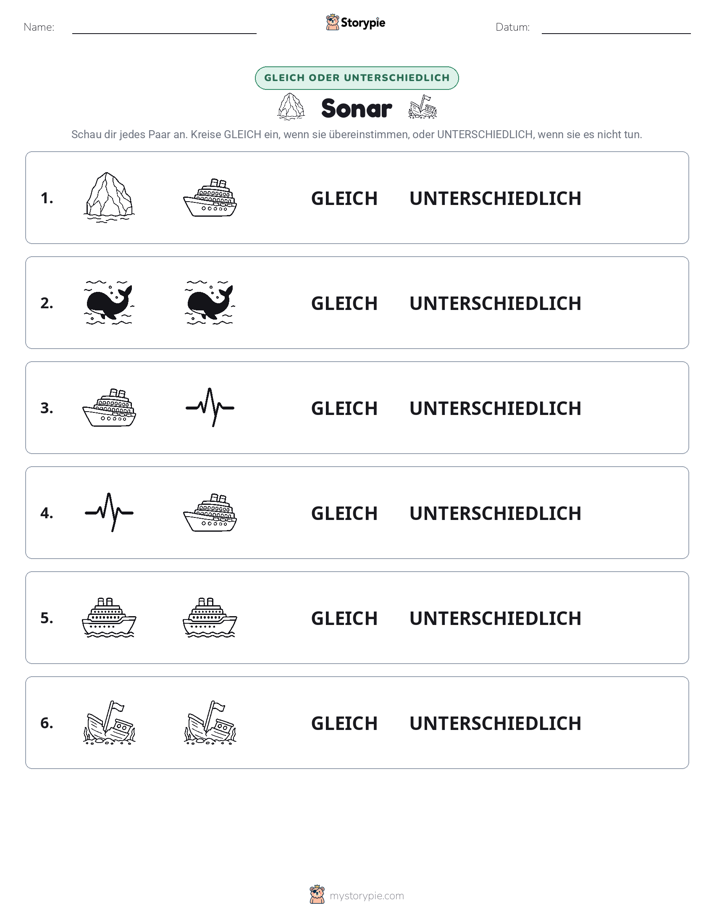714x924 pixels.
Task: Click the Name input line
Action: 164,28
